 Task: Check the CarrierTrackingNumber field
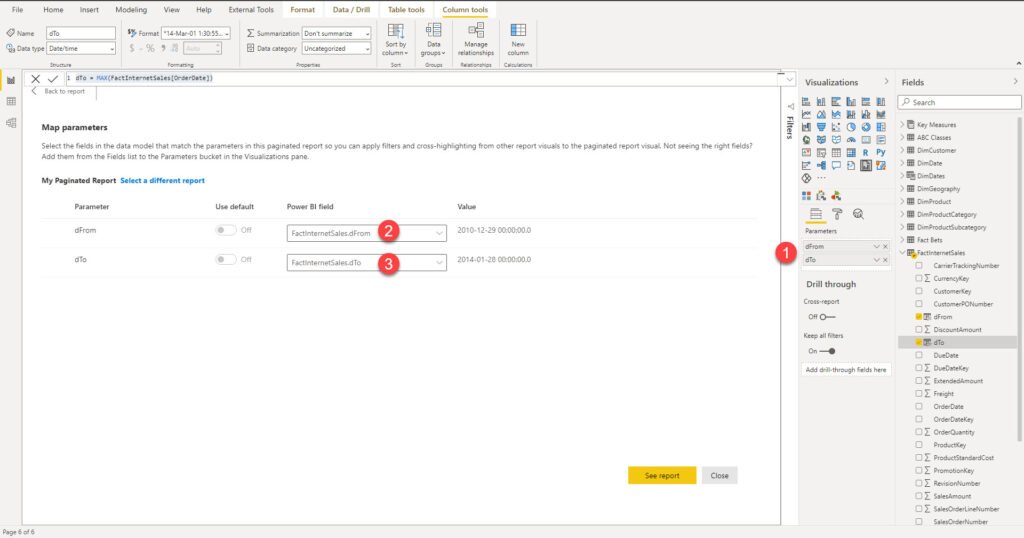click(x=919, y=266)
